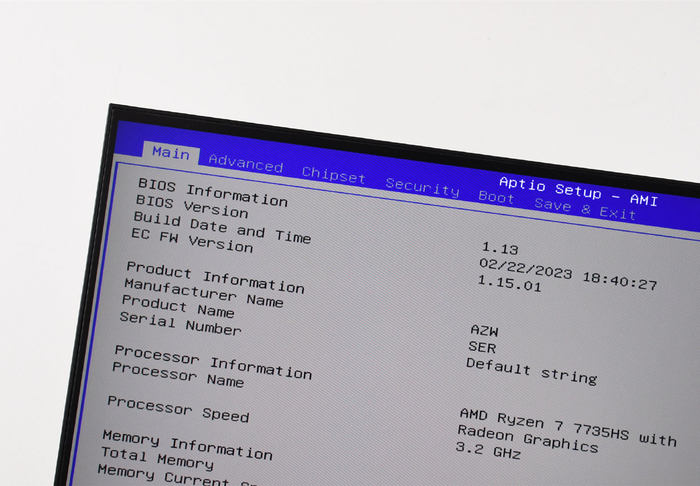Click the Memory Information heading
The height and width of the screenshot is (486, 700).
188,445
